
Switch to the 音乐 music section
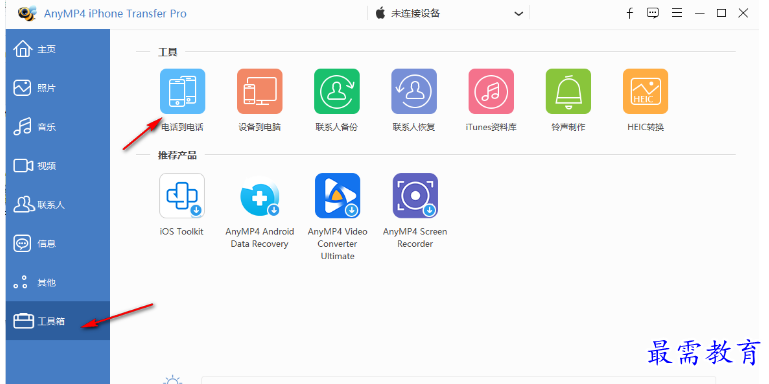click(58, 127)
